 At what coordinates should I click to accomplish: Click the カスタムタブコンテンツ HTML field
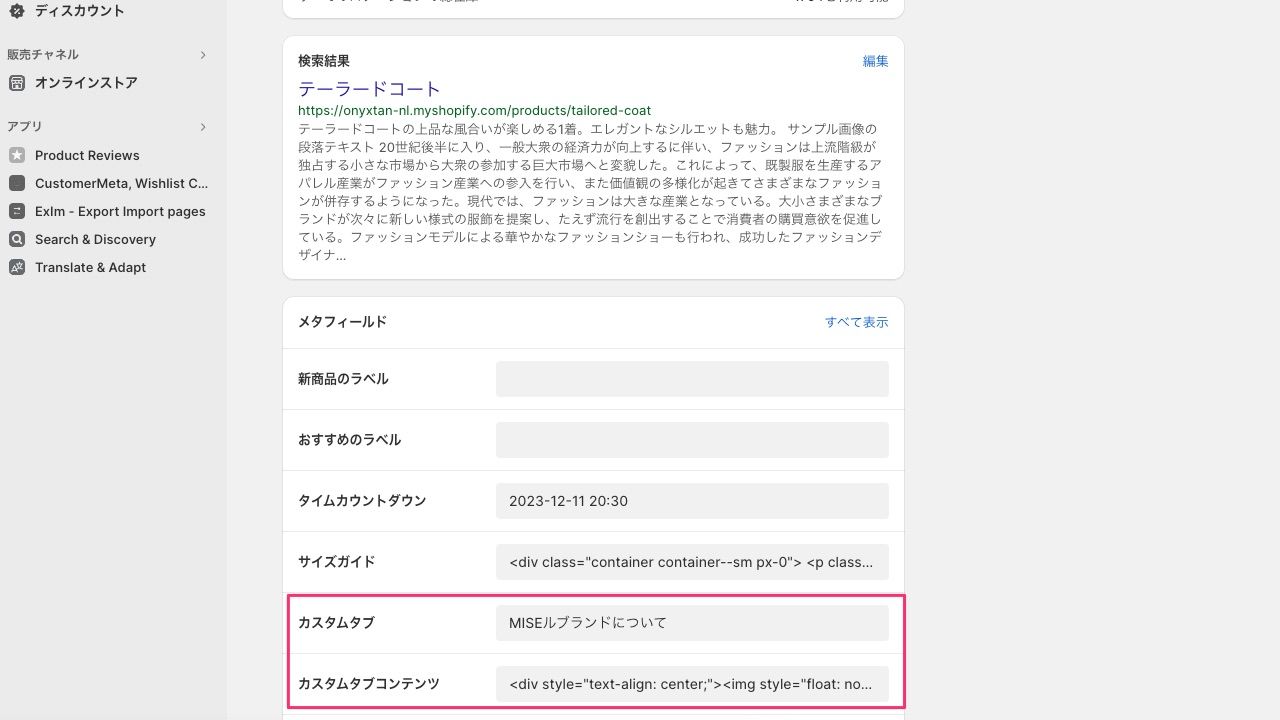[692, 684]
